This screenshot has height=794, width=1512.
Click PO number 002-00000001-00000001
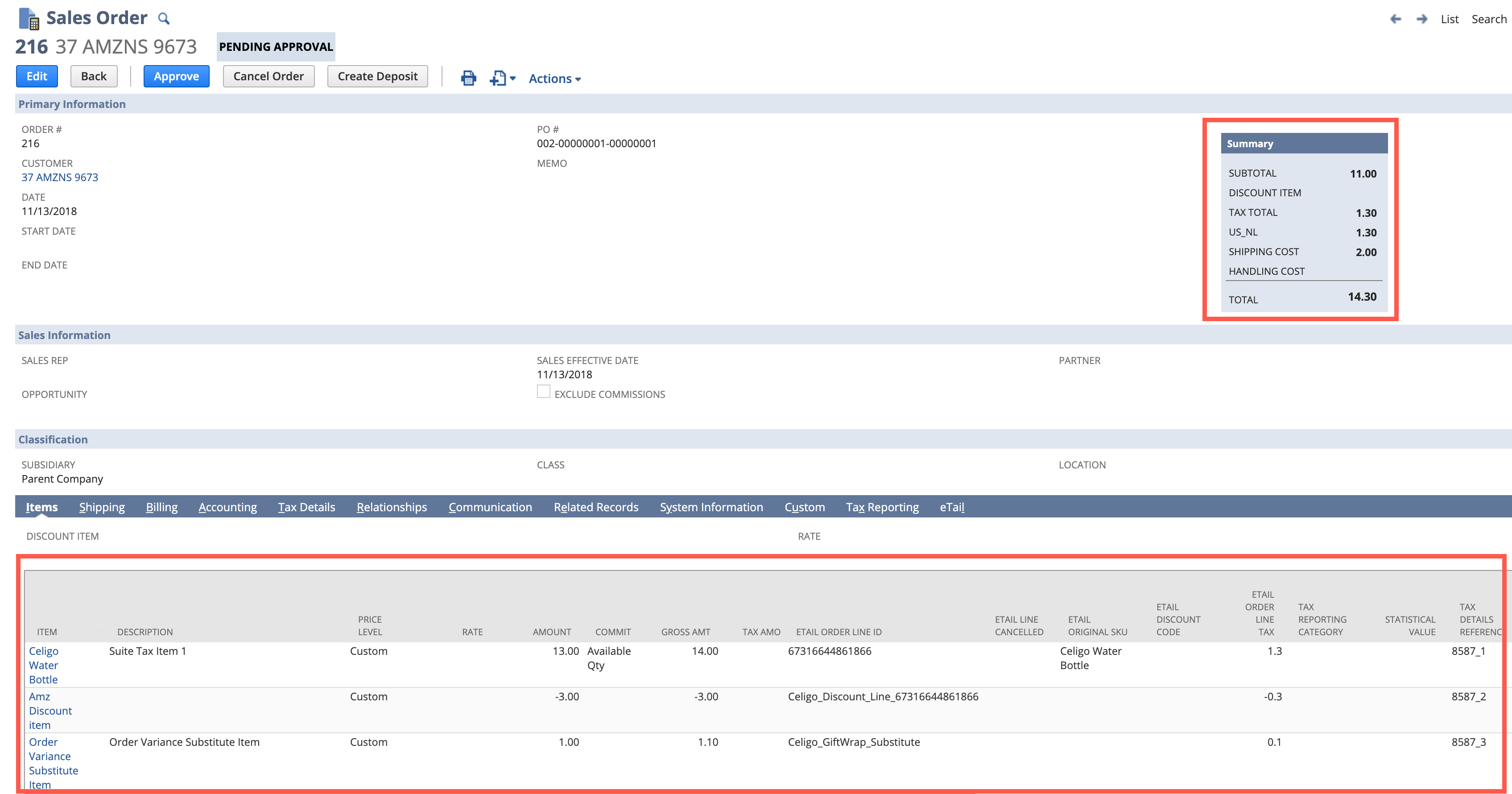point(596,143)
